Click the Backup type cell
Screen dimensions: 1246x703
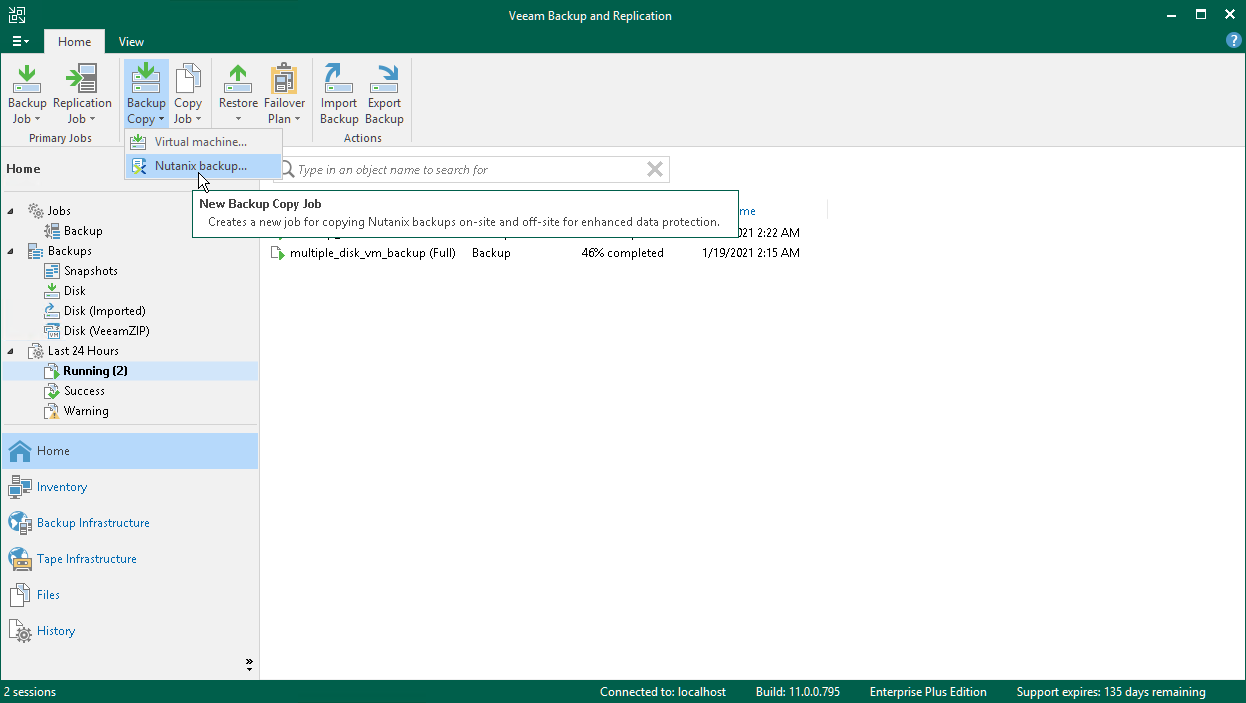point(491,253)
